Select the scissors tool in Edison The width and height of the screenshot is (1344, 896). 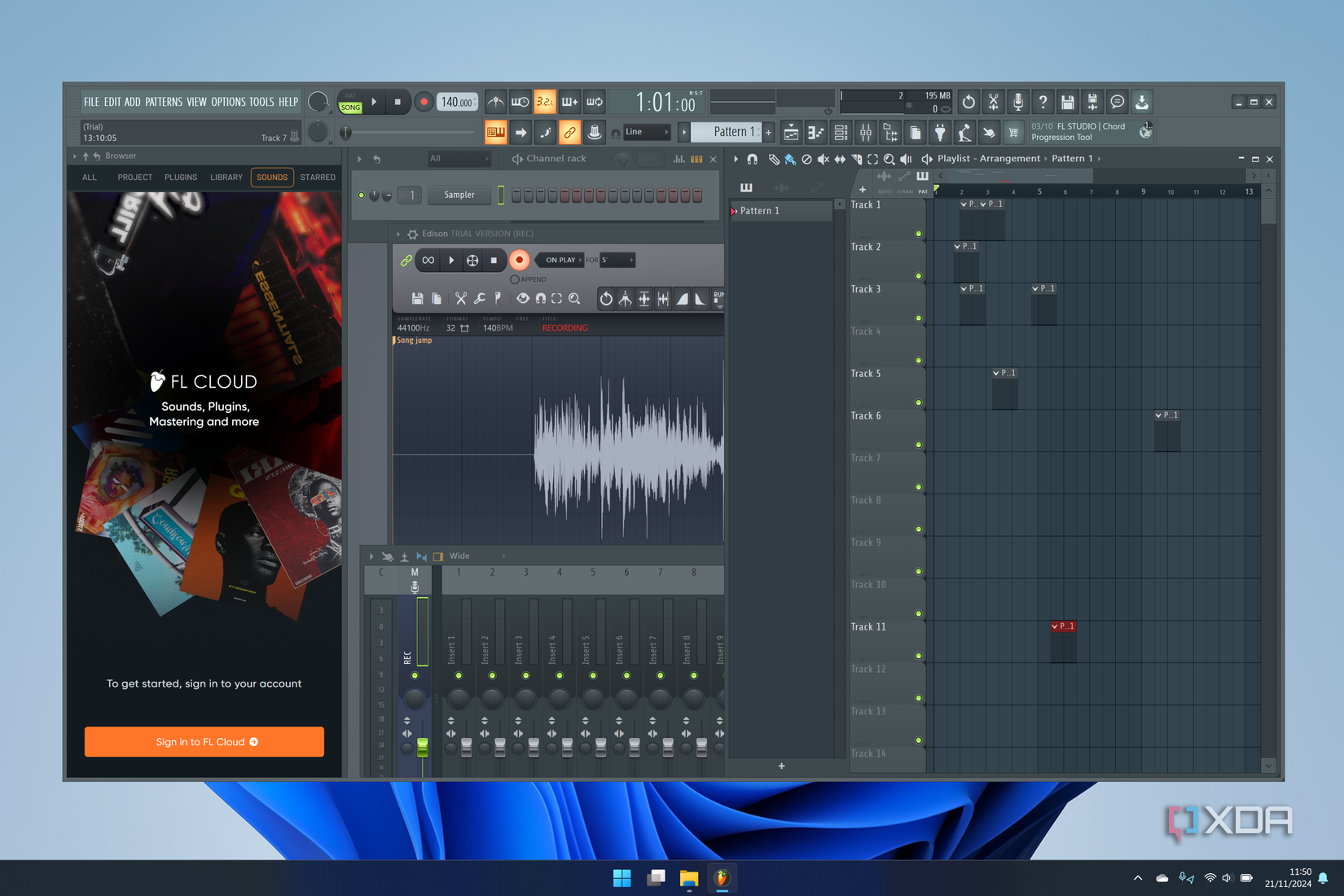click(461, 299)
